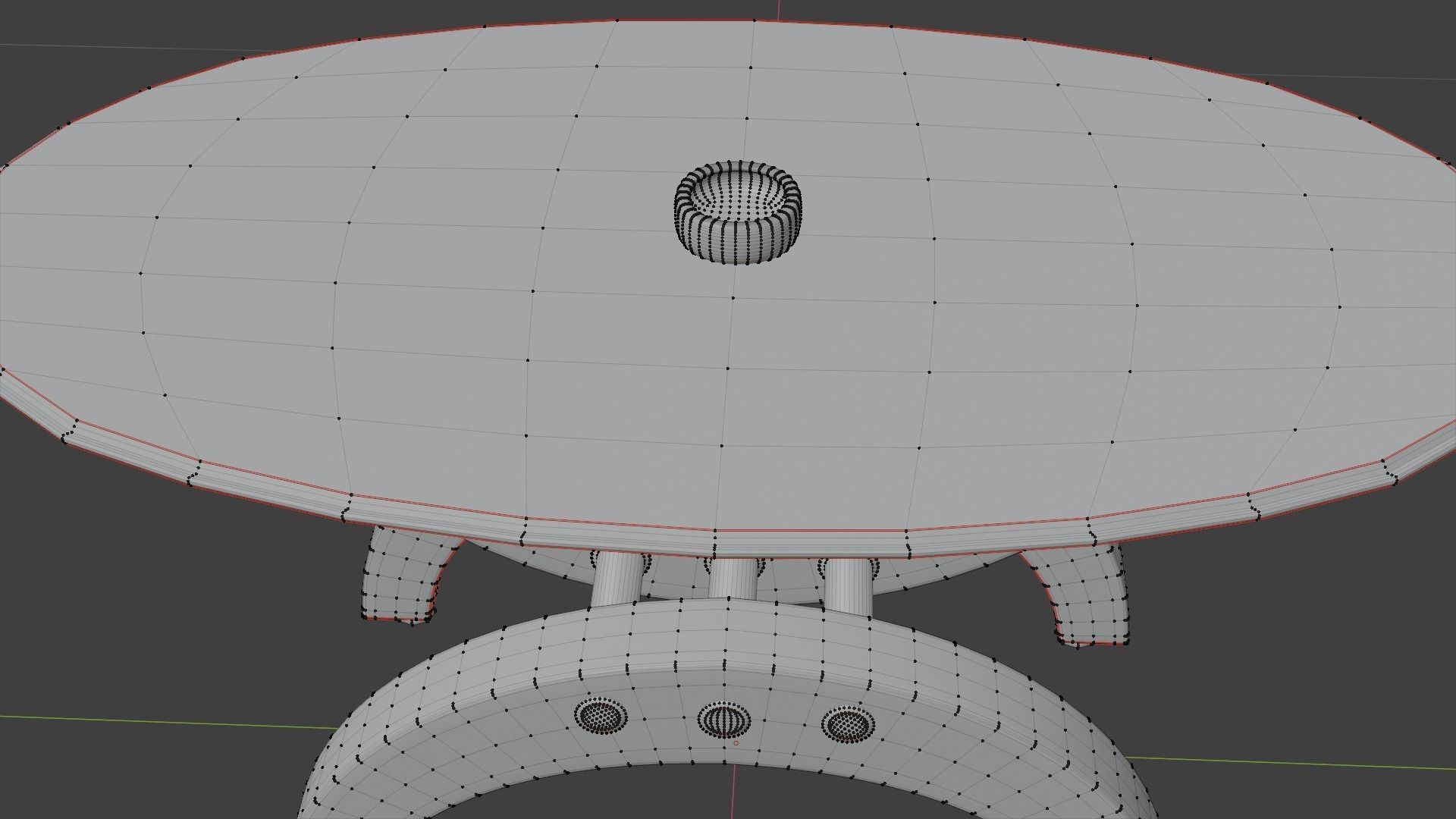
Task: Click the green Y axis line at right
Action: pyautogui.click(x=1289, y=762)
